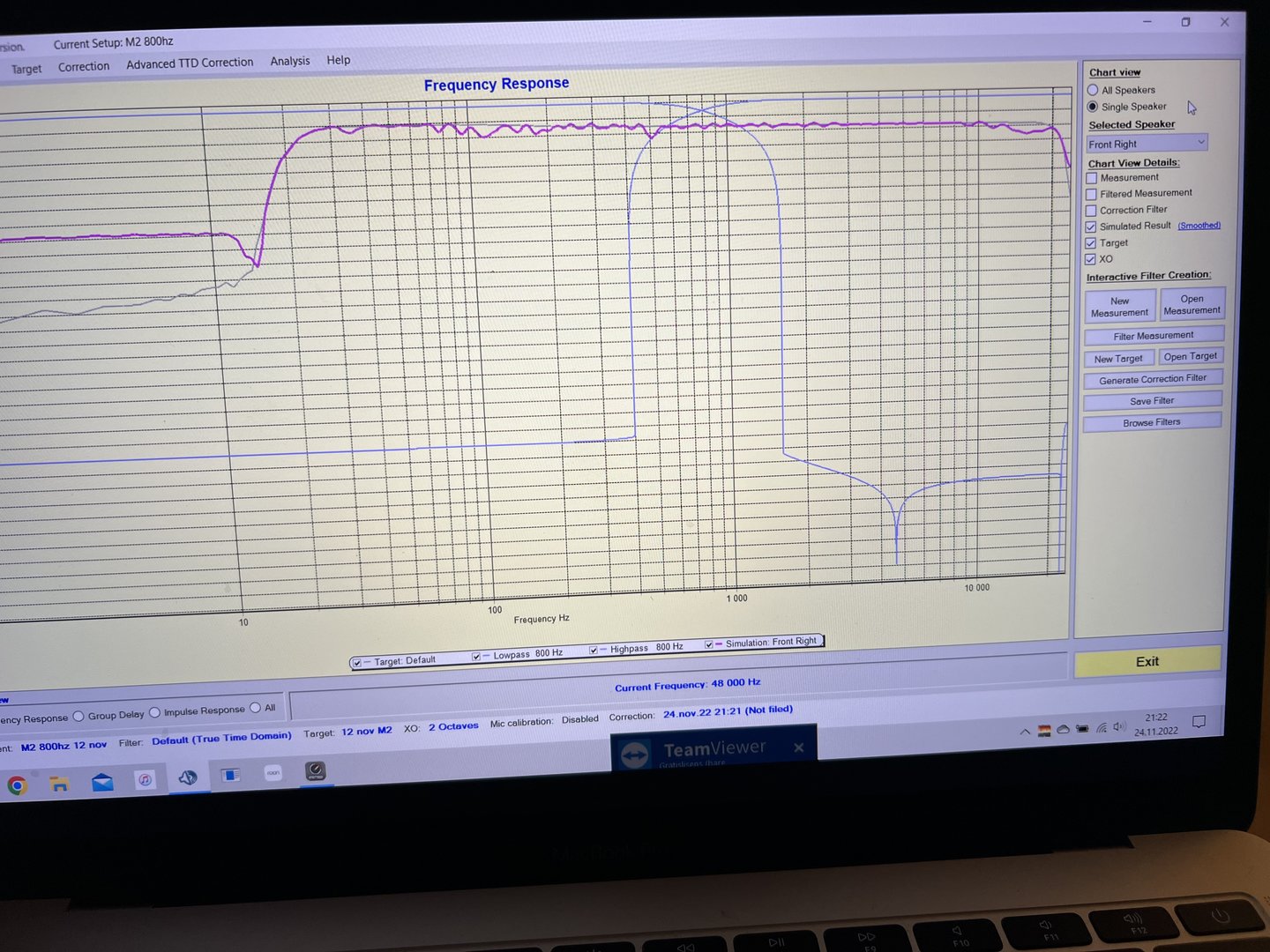Show hidden system tray icons

(1025, 732)
